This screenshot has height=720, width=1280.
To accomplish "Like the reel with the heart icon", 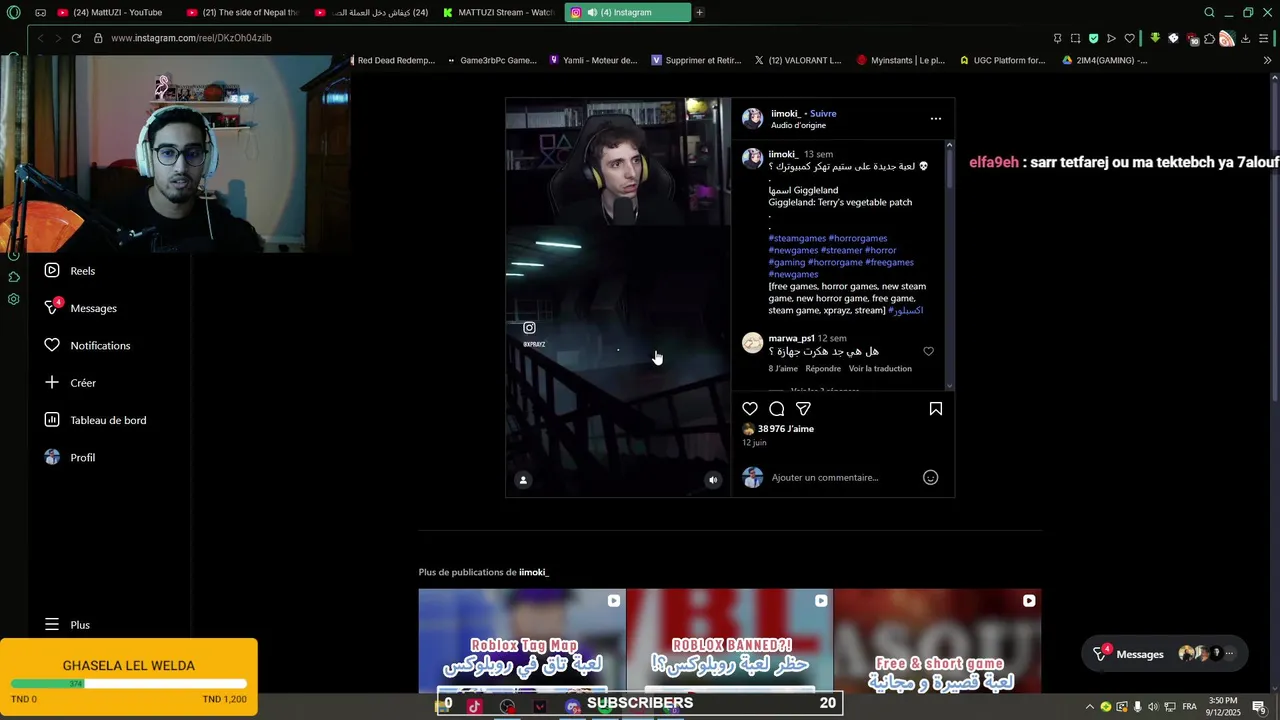I will (750, 409).
